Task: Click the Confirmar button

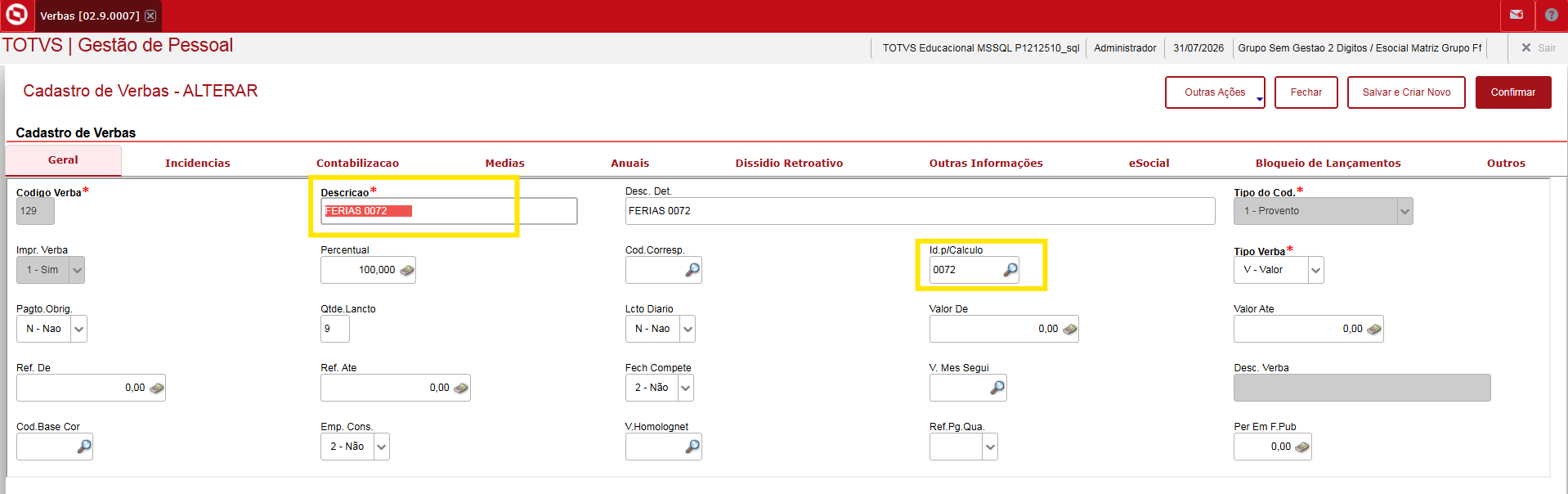Action: tap(1513, 92)
